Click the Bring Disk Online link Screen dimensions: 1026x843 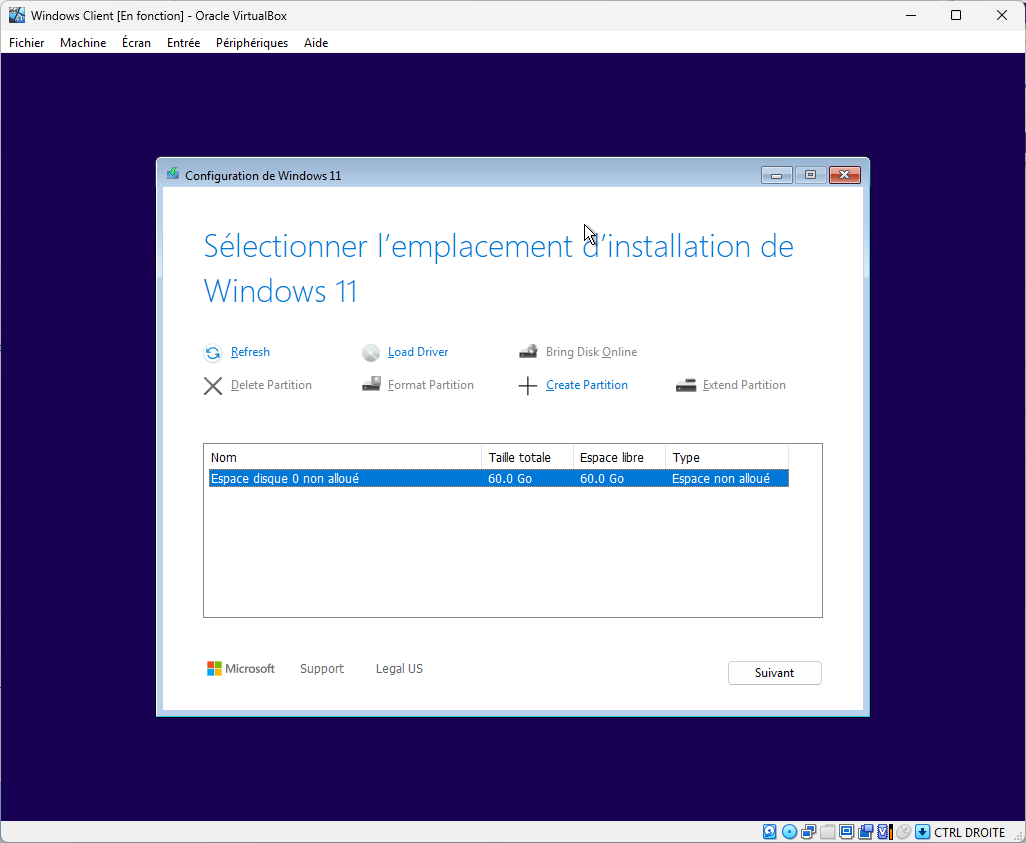click(591, 352)
